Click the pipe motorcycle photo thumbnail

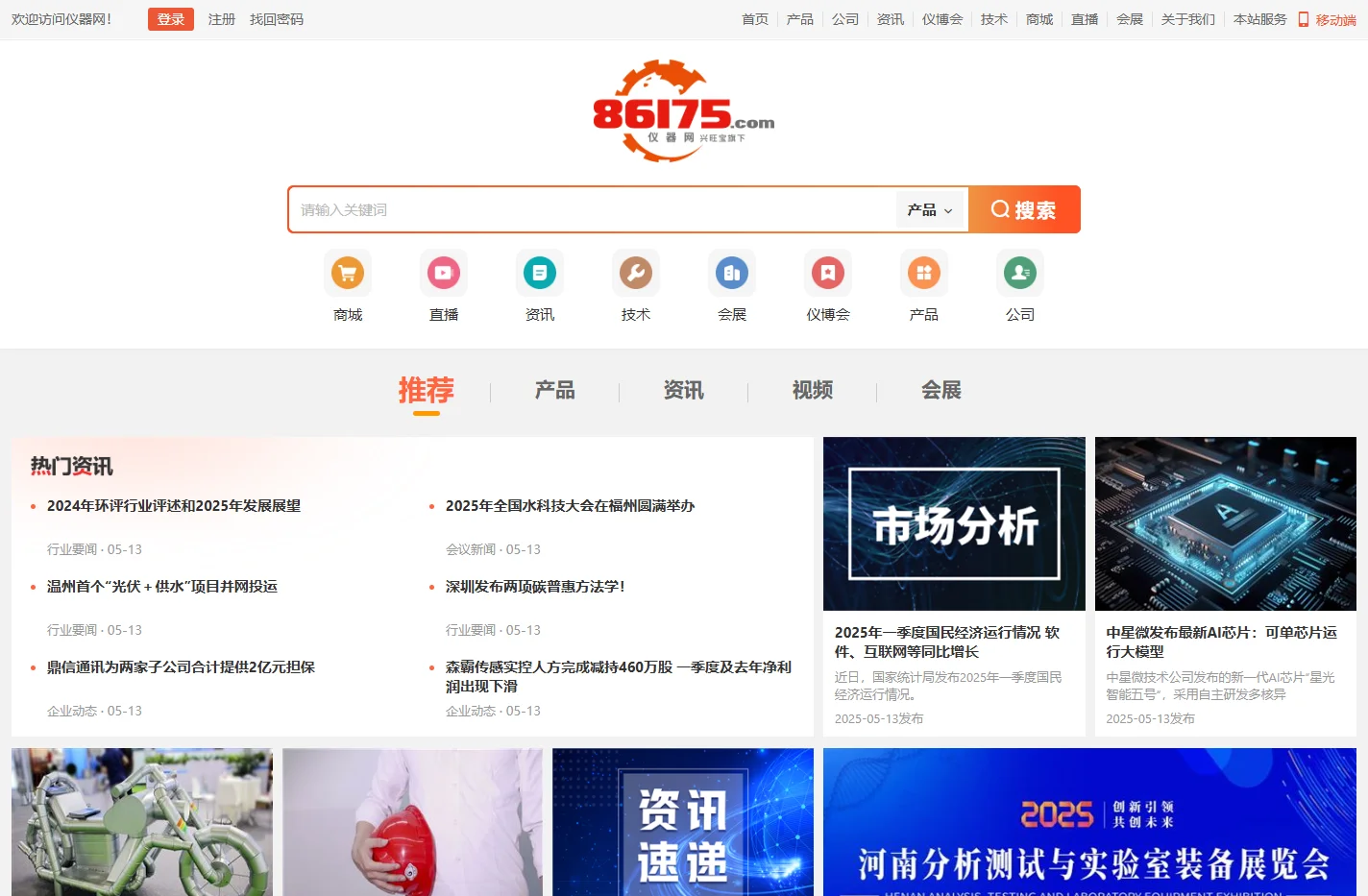click(x=142, y=822)
